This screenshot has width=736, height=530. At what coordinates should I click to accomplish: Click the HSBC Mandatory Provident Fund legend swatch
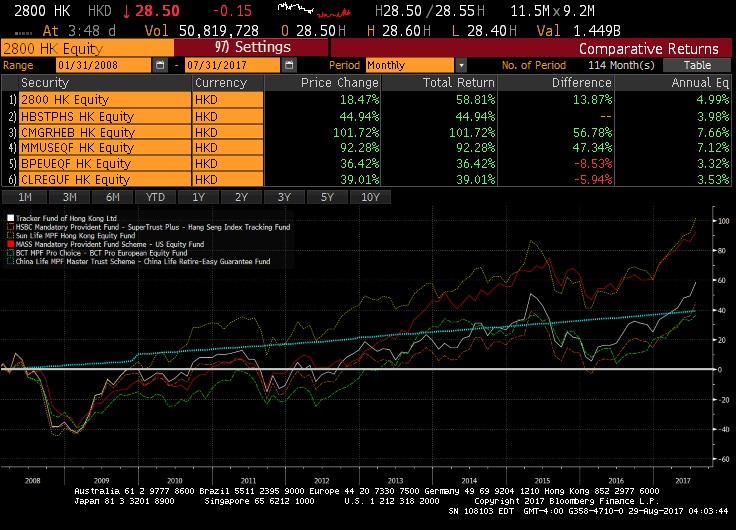(10, 227)
